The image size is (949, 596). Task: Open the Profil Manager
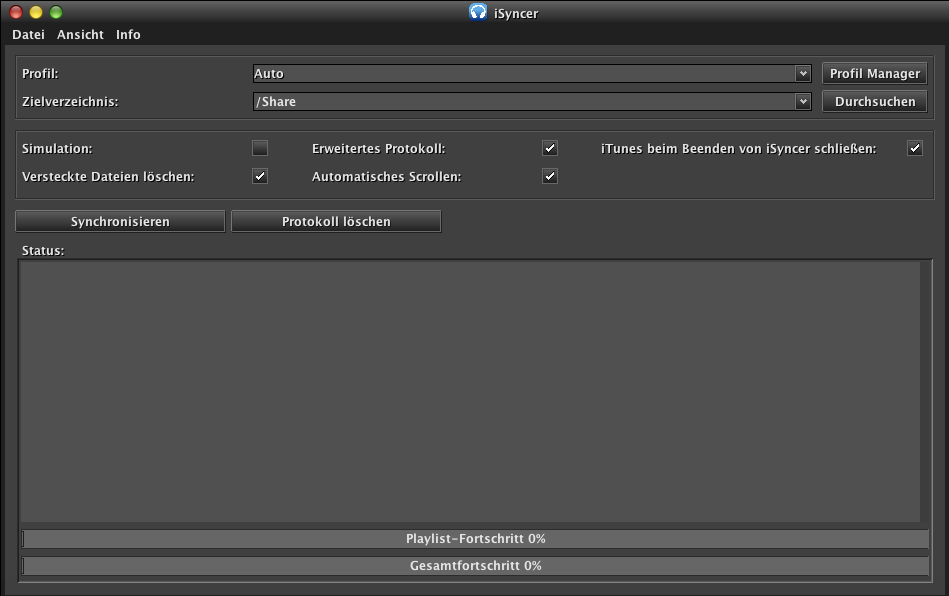click(x=875, y=73)
